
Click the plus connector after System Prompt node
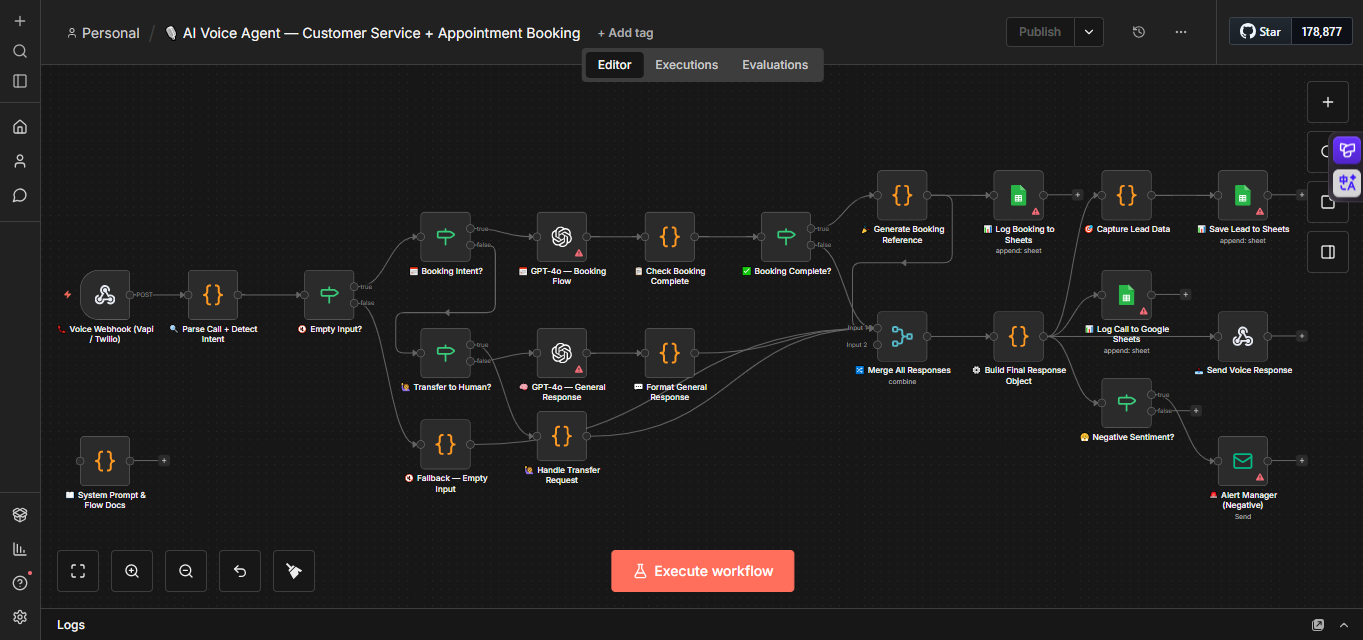(164, 461)
